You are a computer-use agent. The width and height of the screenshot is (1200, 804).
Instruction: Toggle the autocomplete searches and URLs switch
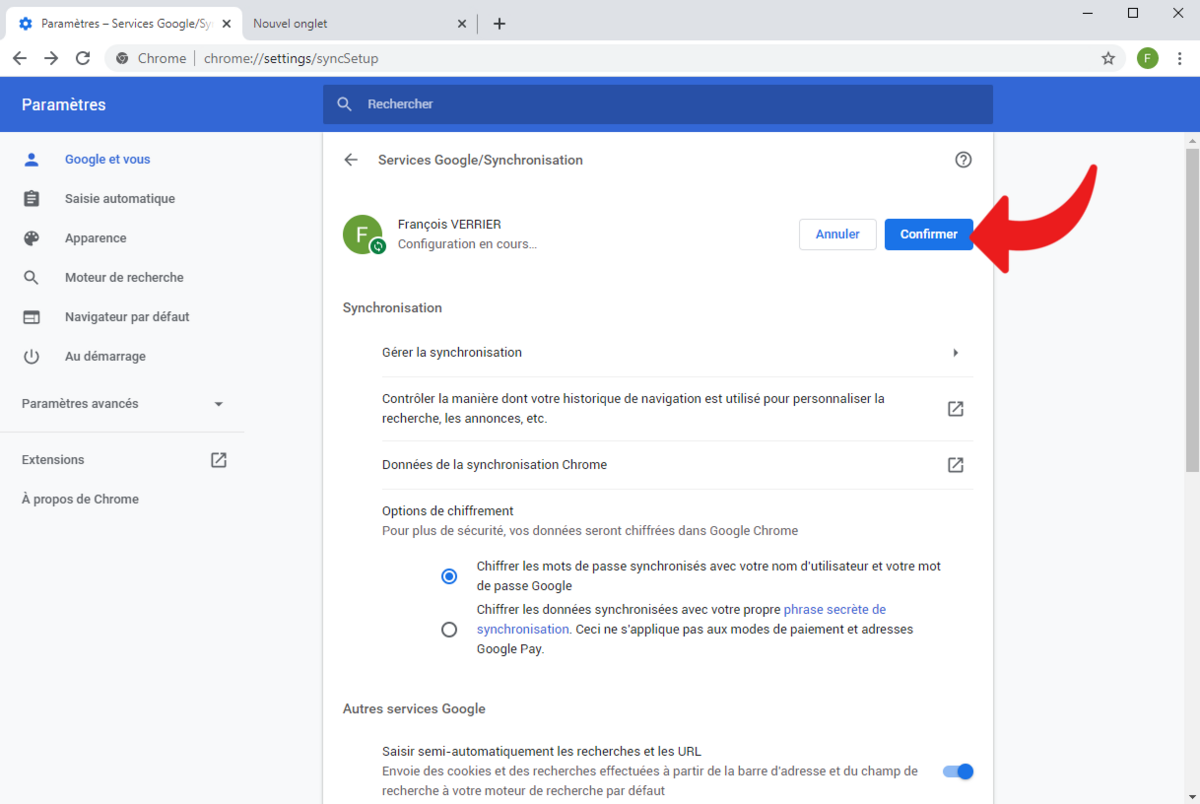coord(958,771)
